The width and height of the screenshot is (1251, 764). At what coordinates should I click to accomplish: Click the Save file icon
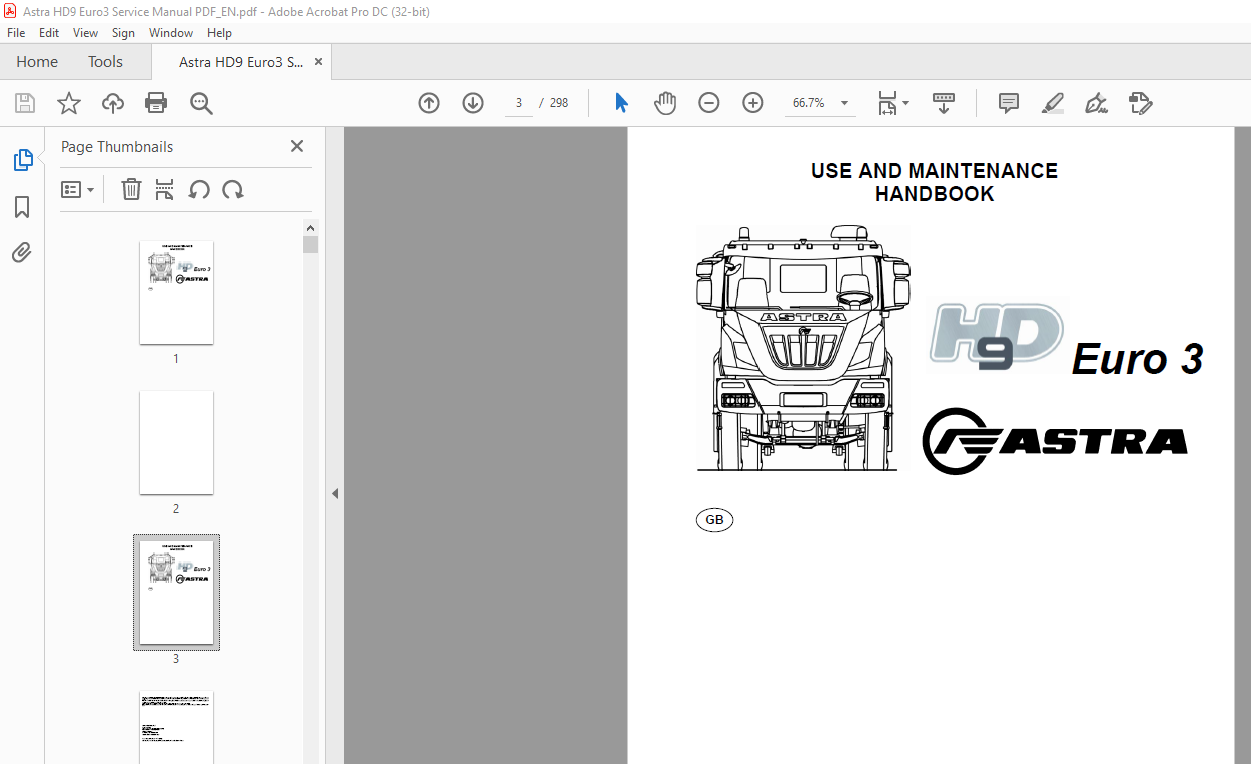[25, 103]
